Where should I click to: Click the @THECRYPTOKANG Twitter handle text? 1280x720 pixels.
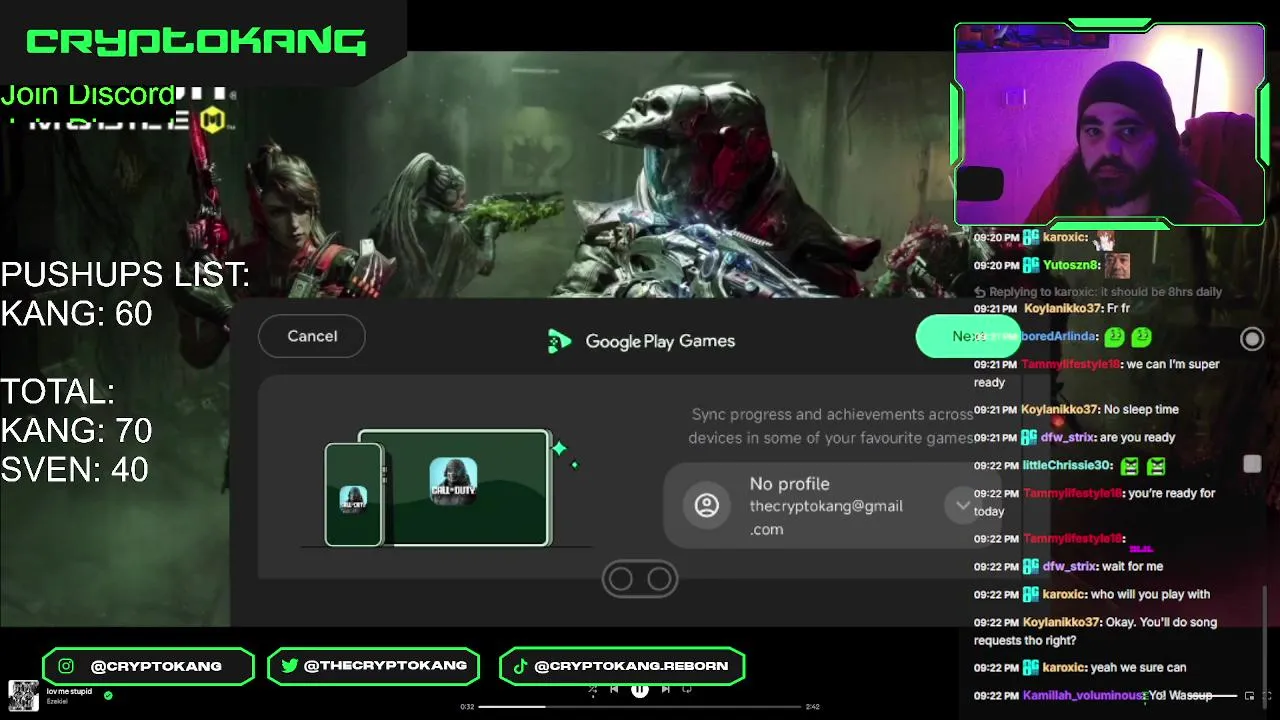[385, 666]
